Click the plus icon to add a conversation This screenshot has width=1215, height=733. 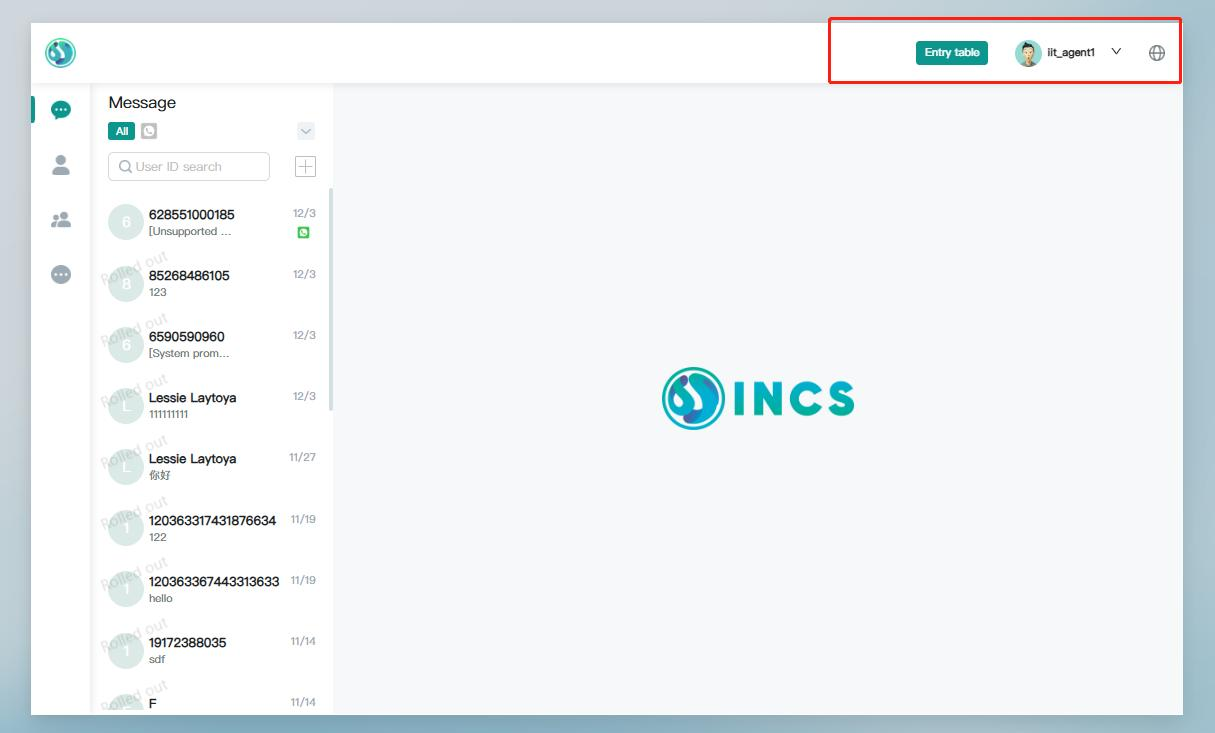306,167
